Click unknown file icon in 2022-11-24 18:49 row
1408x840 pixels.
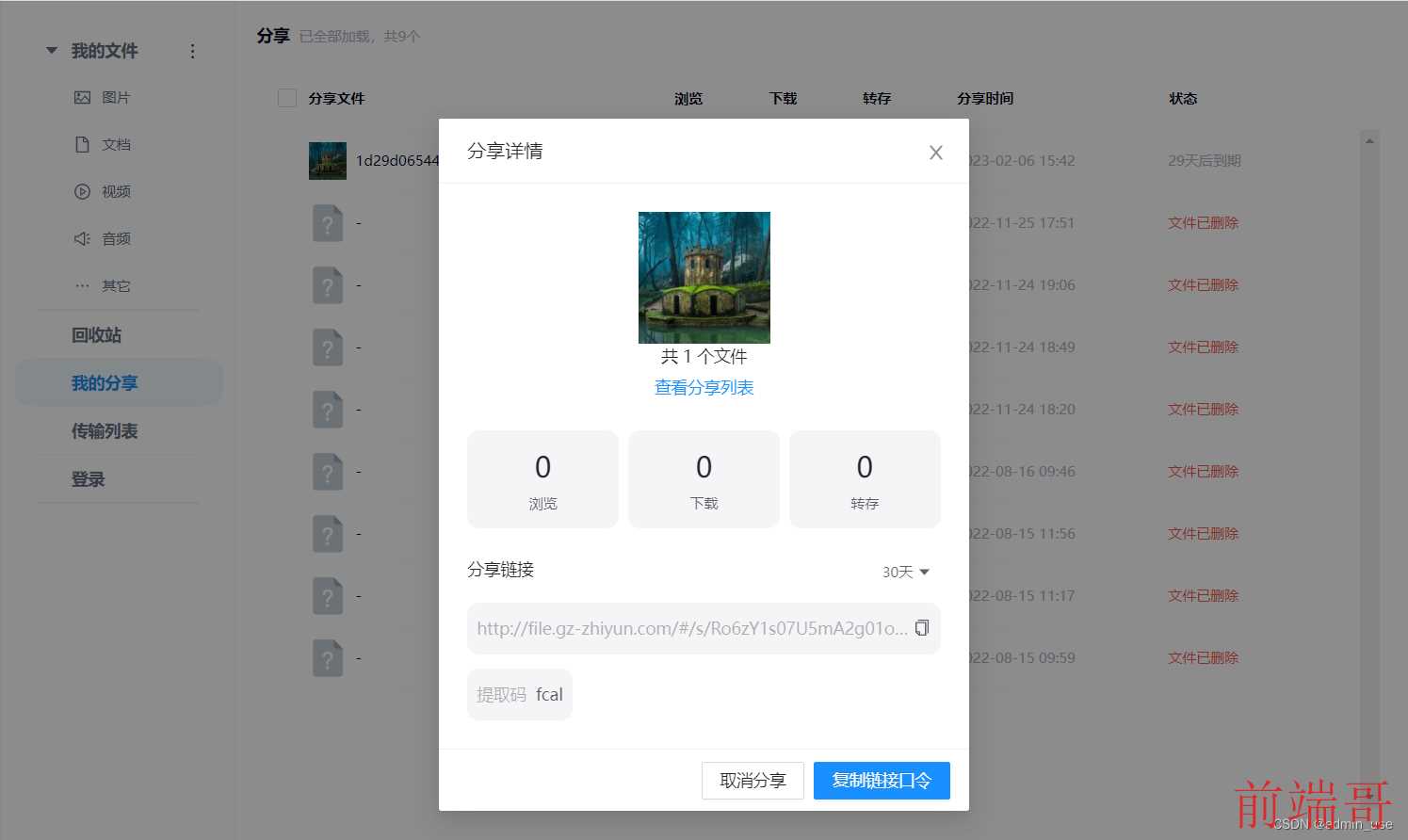tap(328, 347)
